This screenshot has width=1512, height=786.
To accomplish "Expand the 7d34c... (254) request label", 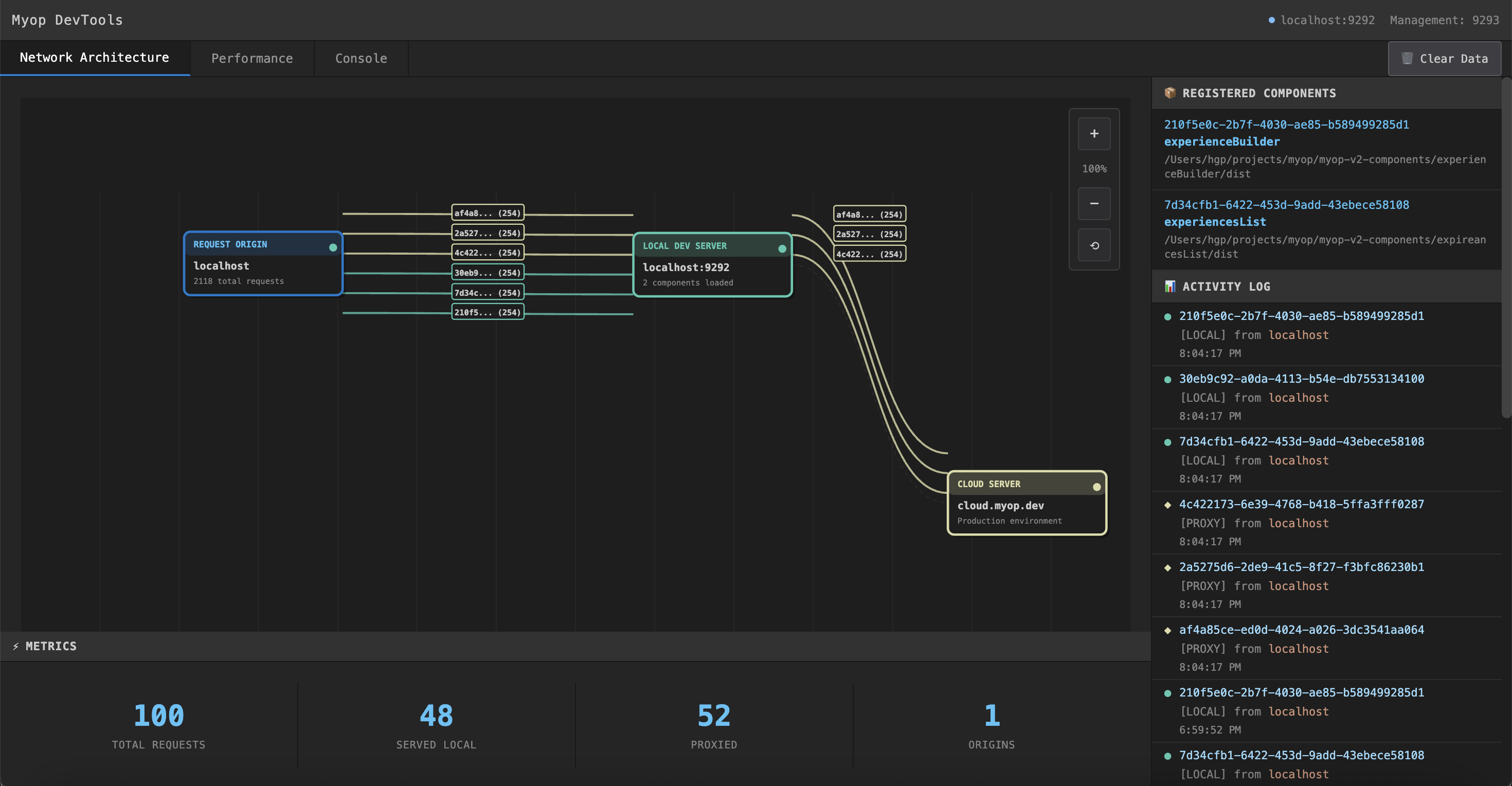I will coord(487,292).
